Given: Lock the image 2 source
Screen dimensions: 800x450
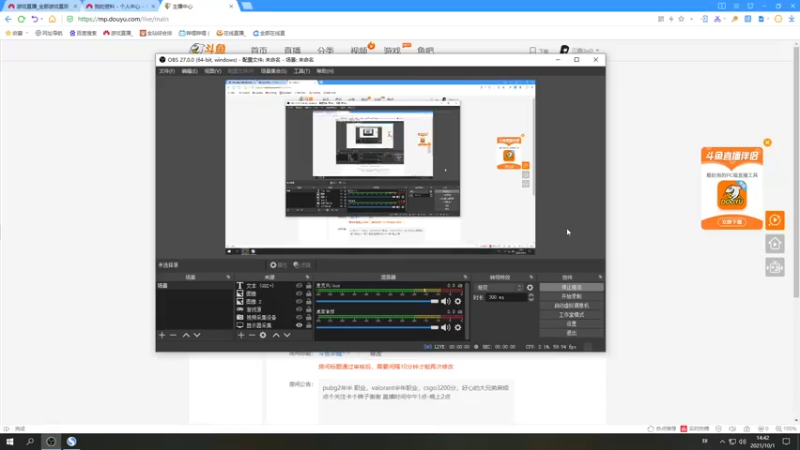Looking at the screenshot, I should (309, 302).
